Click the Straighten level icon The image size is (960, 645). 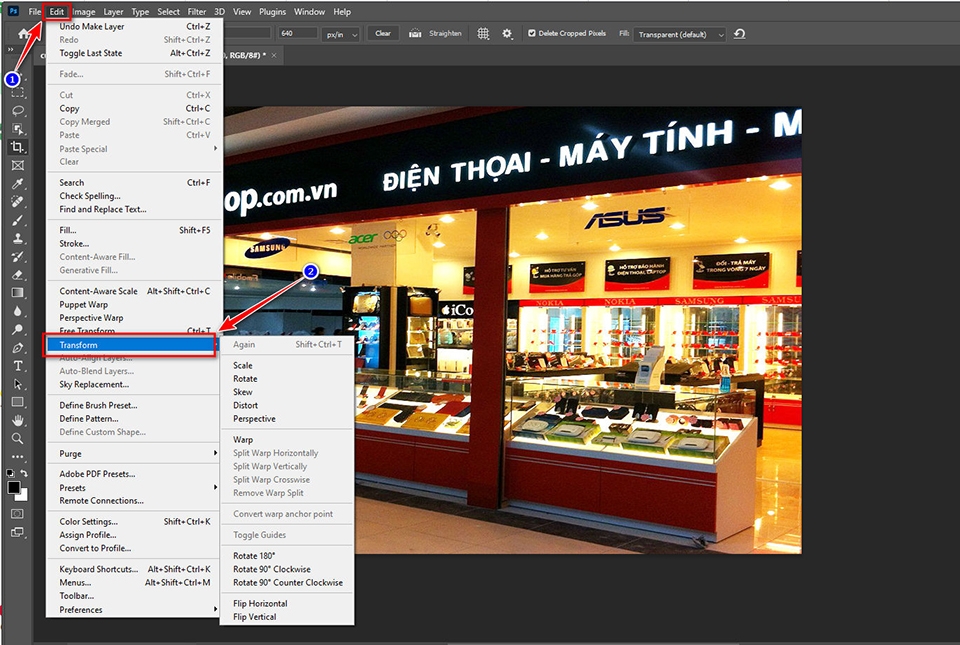[x=415, y=34]
